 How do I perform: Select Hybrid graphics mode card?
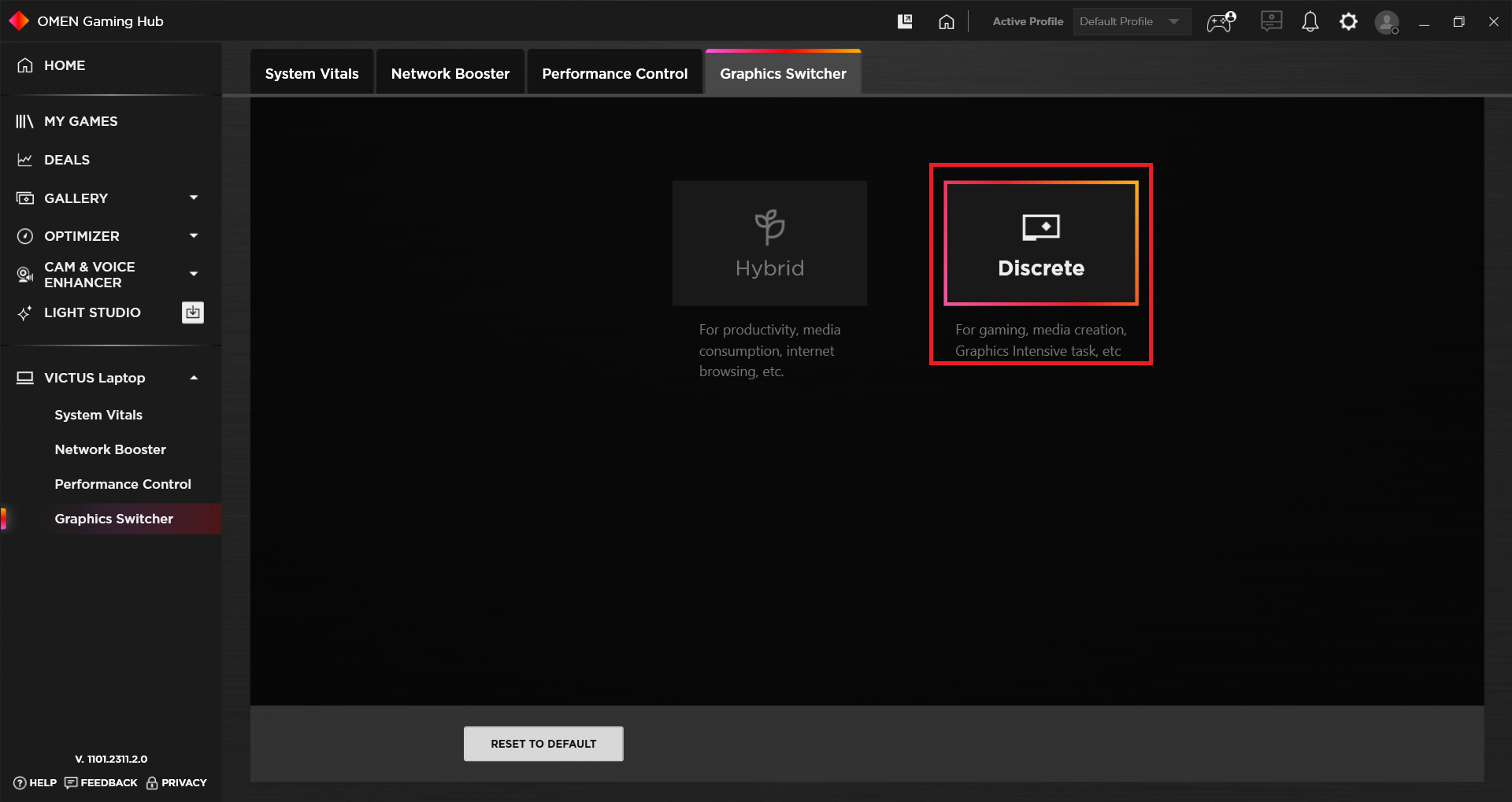pos(769,243)
